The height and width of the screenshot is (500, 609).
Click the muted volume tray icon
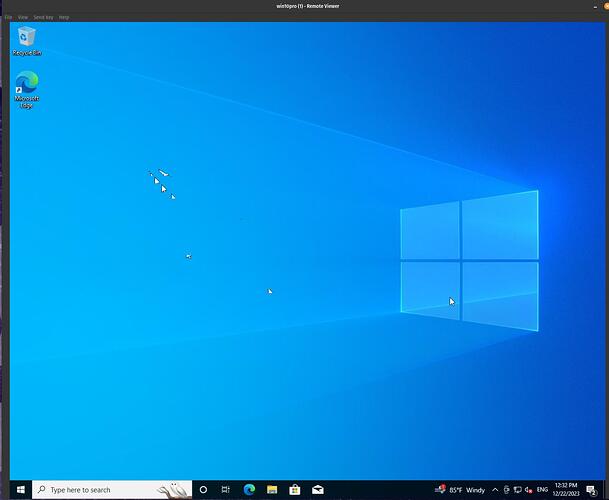529,490
